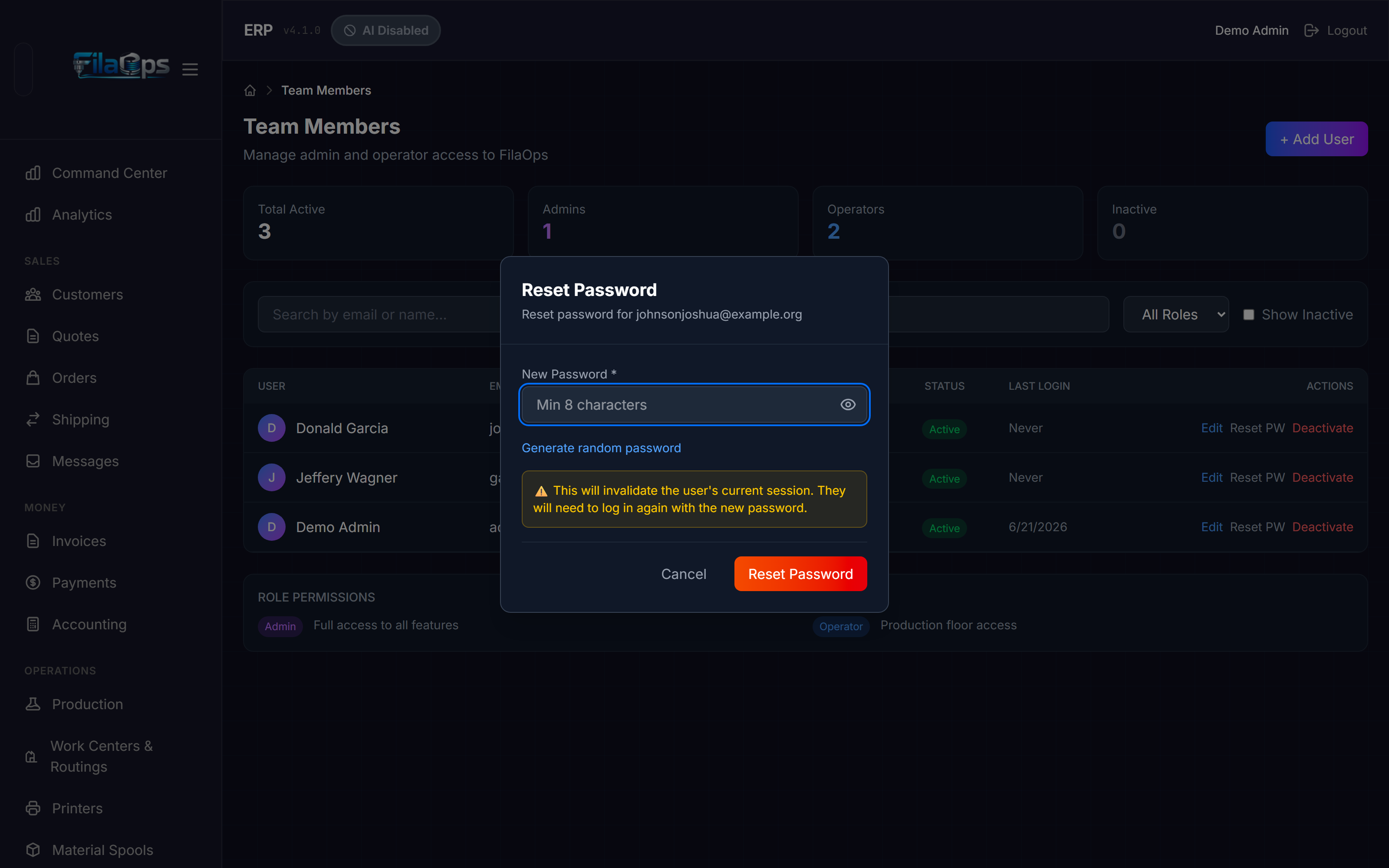Open Quotes from the sidebar
Image resolution: width=1389 pixels, height=868 pixels.
pyautogui.click(x=75, y=336)
